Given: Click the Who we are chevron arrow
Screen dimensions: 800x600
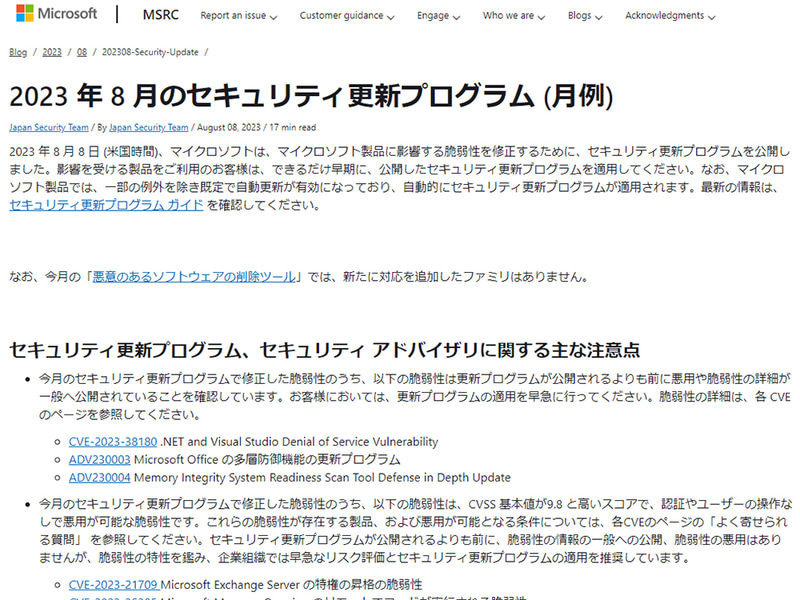Looking at the screenshot, I should (x=541, y=17).
